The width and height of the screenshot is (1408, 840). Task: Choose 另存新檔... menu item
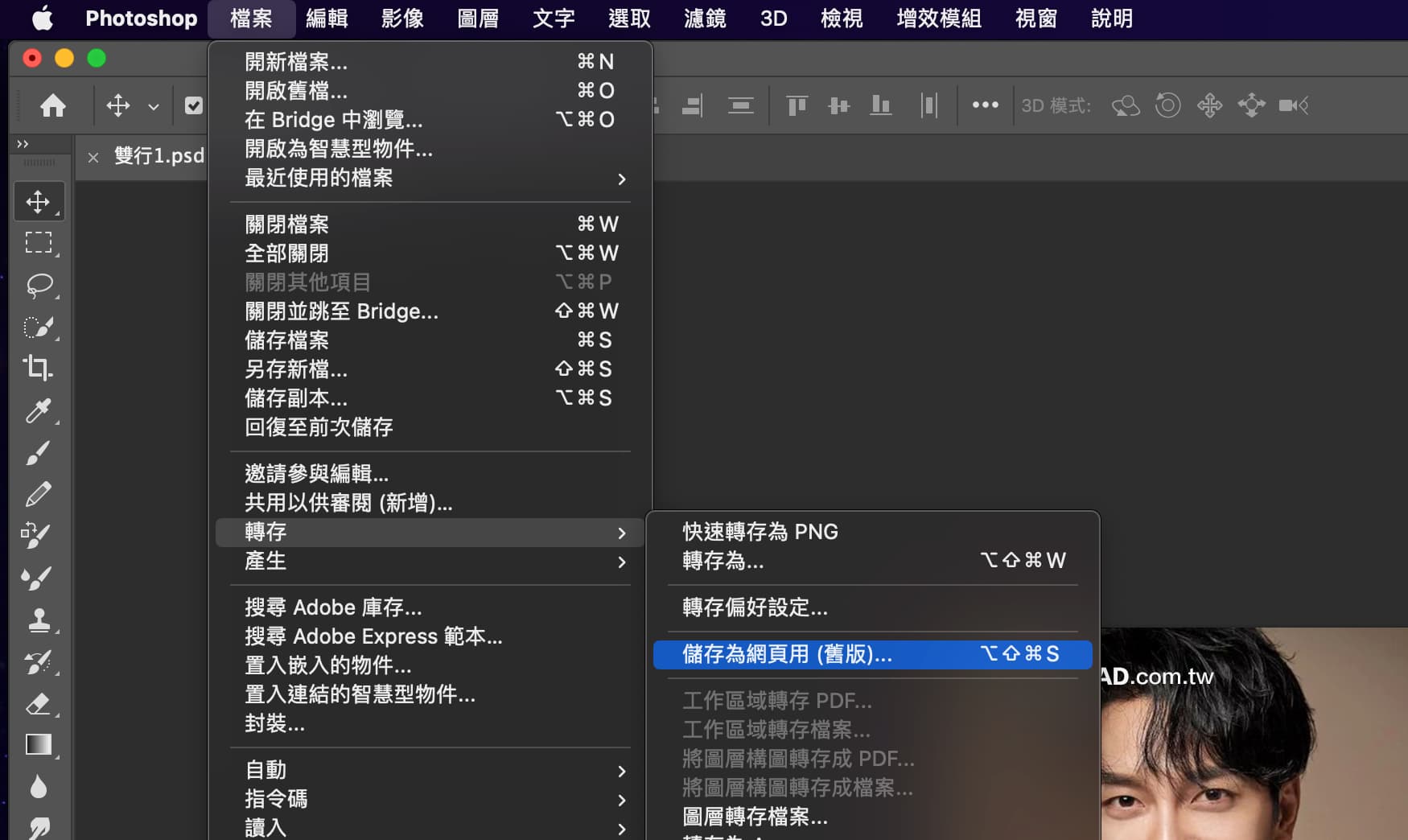tap(430, 369)
